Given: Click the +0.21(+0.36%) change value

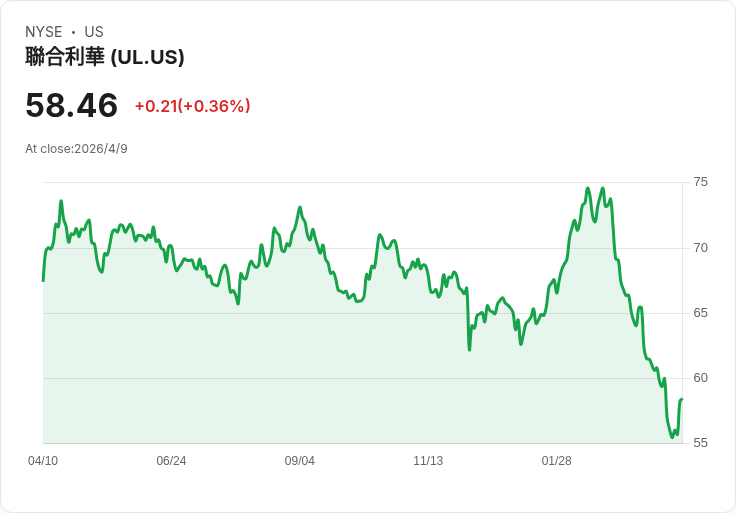Looking at the screenshot, I should [192, 106].
